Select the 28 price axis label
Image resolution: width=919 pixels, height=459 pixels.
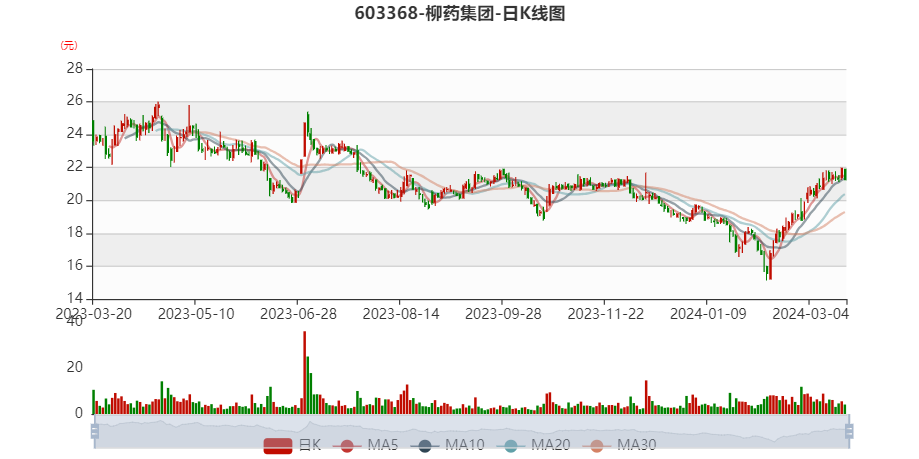[76, 69]
